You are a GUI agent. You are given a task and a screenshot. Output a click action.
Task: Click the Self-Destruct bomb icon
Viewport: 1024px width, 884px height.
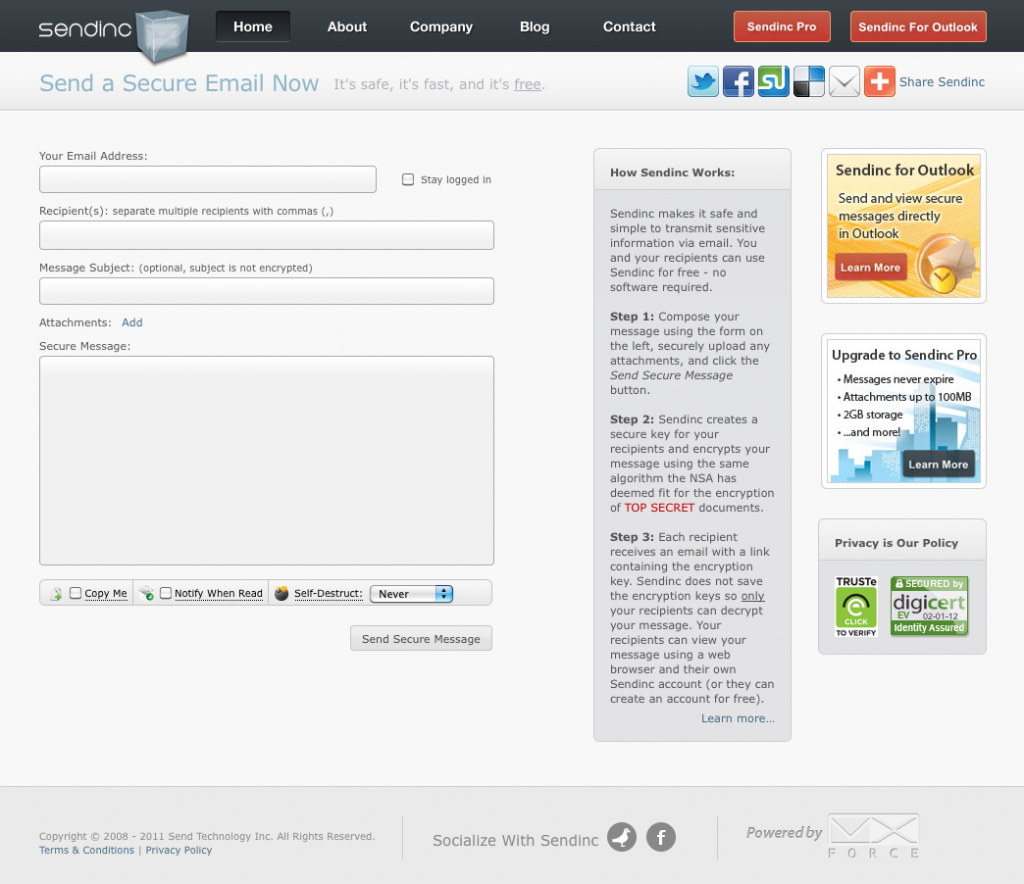[281, 593]
